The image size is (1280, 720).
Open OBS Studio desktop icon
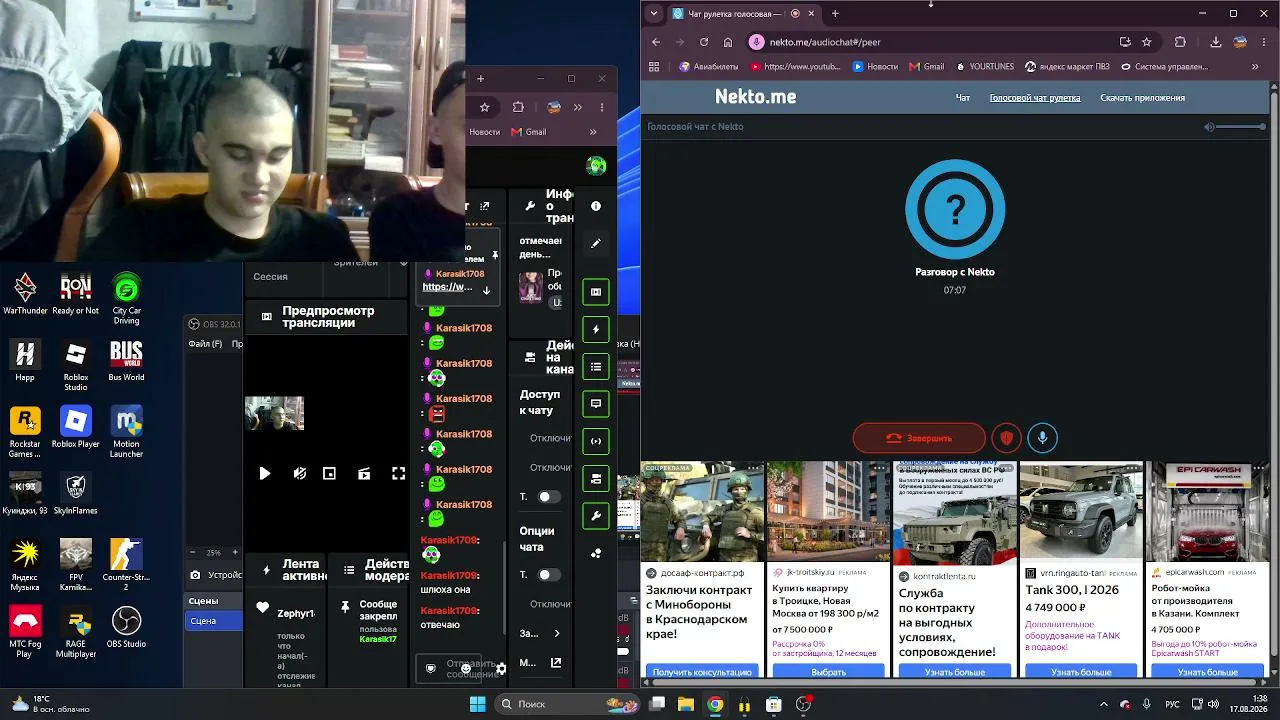point(126,627)
